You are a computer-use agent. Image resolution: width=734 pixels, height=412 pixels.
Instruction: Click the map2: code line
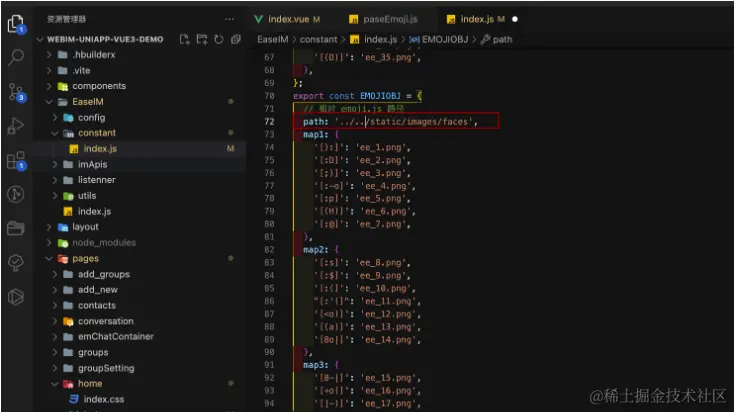point(321,250)
